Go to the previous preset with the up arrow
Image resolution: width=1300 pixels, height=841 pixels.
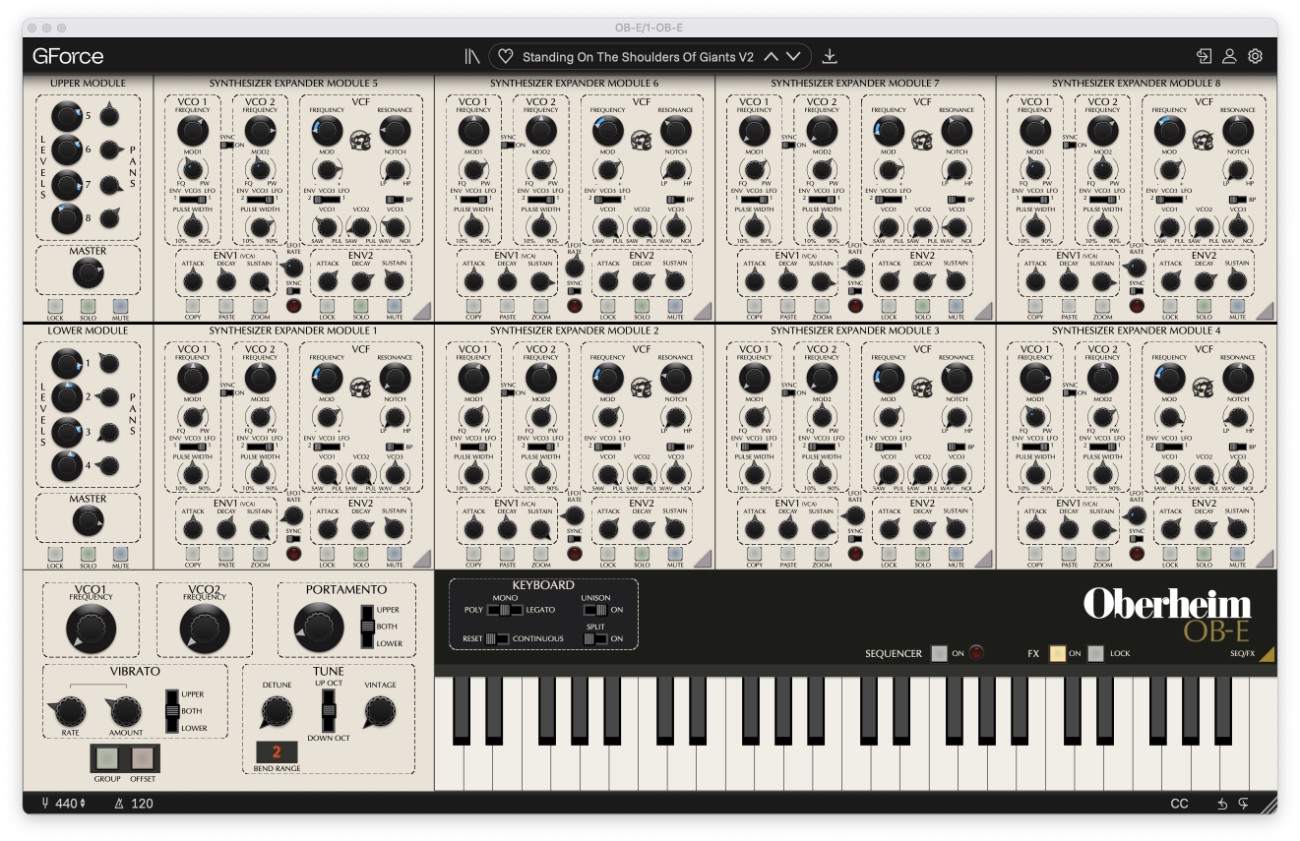(771, 57)
